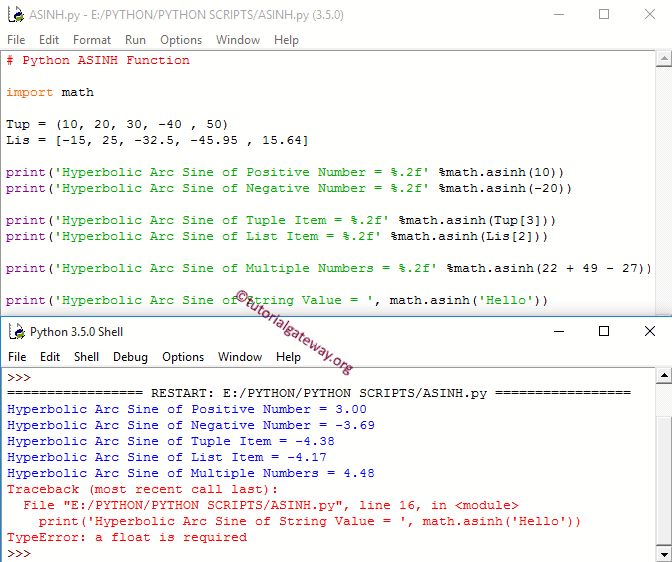Open File menu in ASINH.py editor window
Viewport: 672px width, 562px height.
16,40
